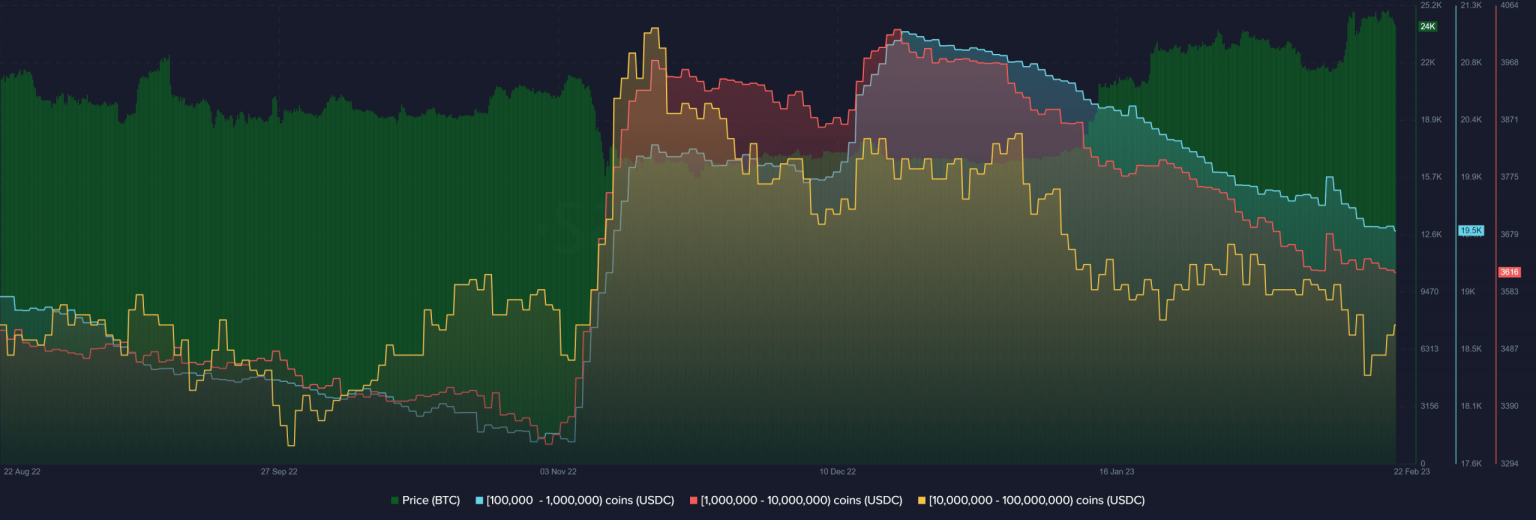Click the 27 Sep 22 date label
The image size is (1536, 520).
pos(279,470)
